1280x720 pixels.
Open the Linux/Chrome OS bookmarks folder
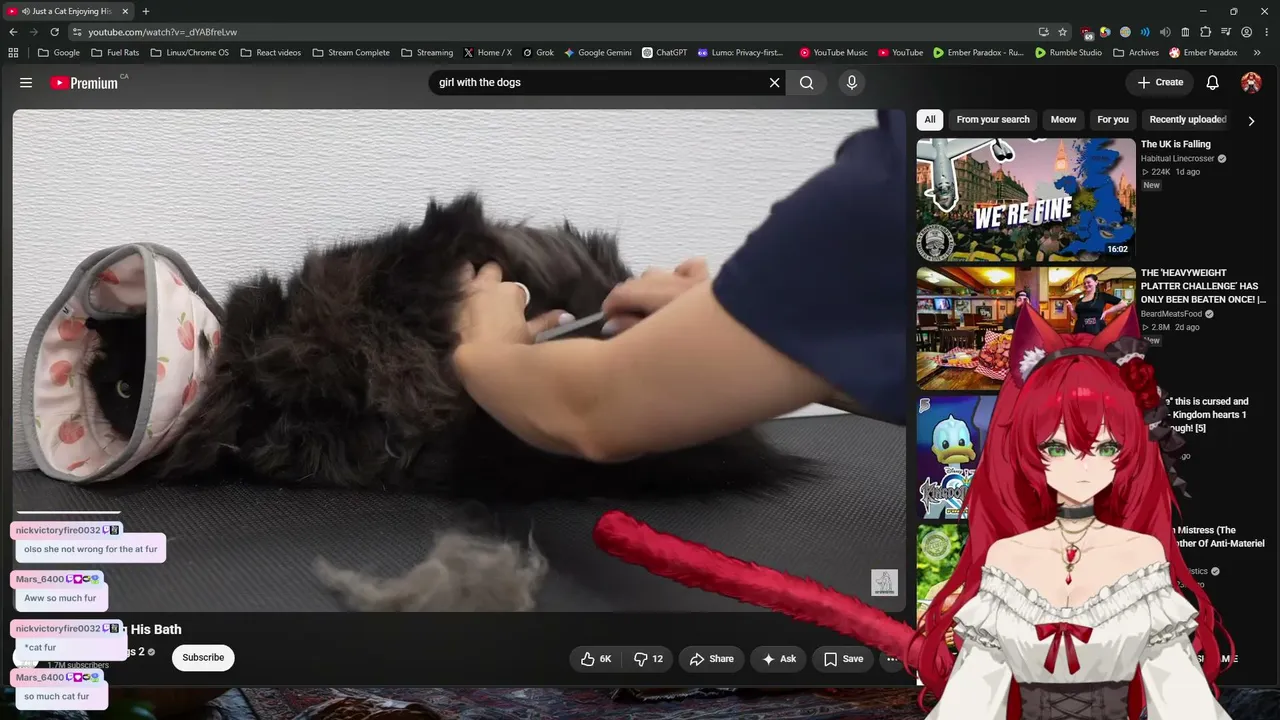pos(189,53)
